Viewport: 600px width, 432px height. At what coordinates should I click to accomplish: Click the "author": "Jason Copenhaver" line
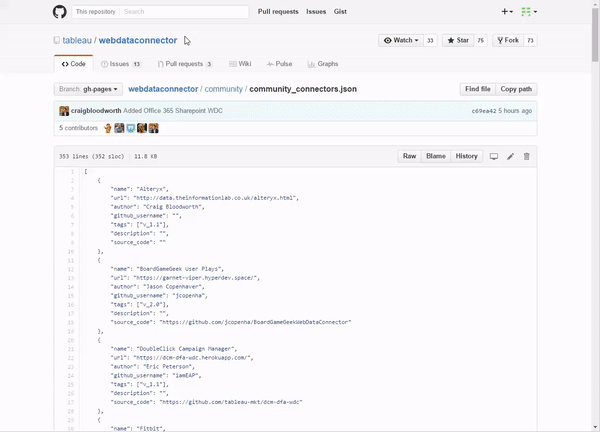tap(158, 287)
